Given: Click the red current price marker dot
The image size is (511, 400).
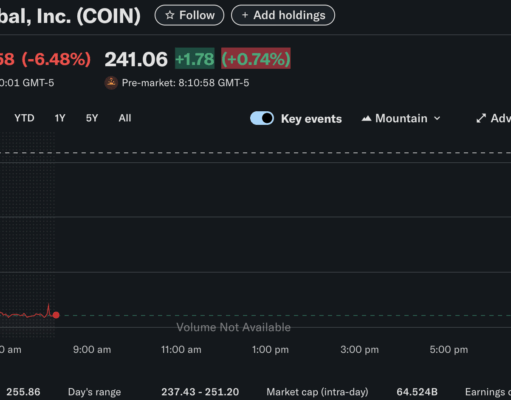Looking at the screenshot, I should tap(56, 315).
